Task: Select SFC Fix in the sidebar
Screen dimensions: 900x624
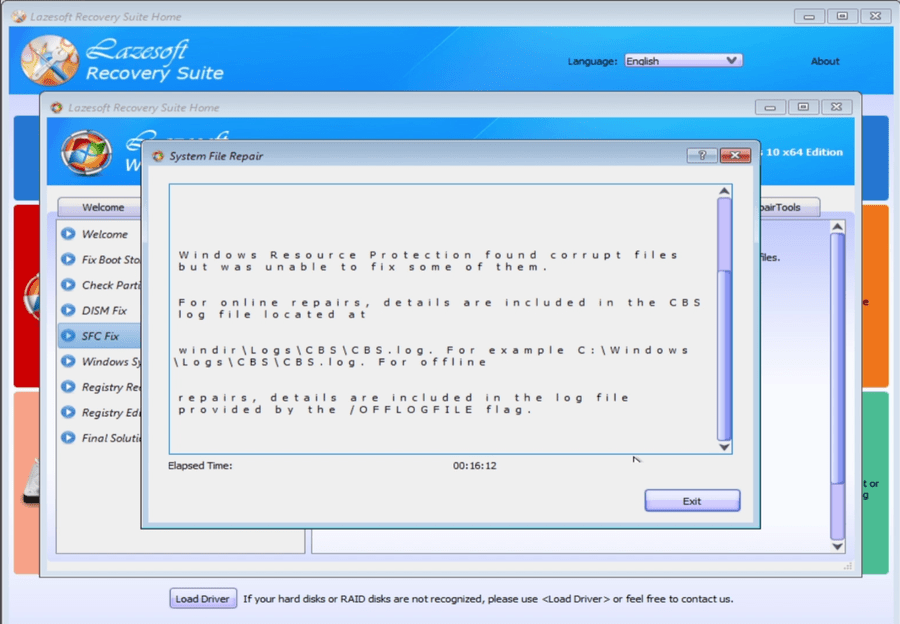Action: [100, 336]
